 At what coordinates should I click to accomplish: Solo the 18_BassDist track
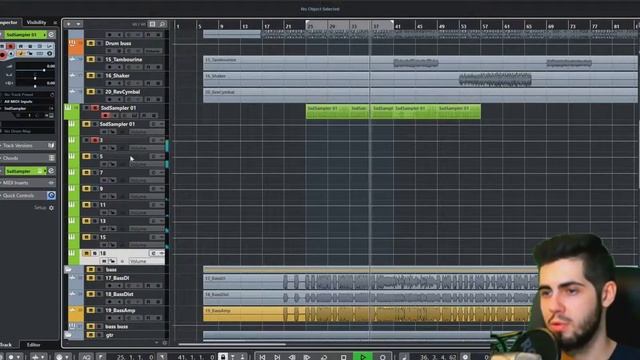[x=99, y=294]
